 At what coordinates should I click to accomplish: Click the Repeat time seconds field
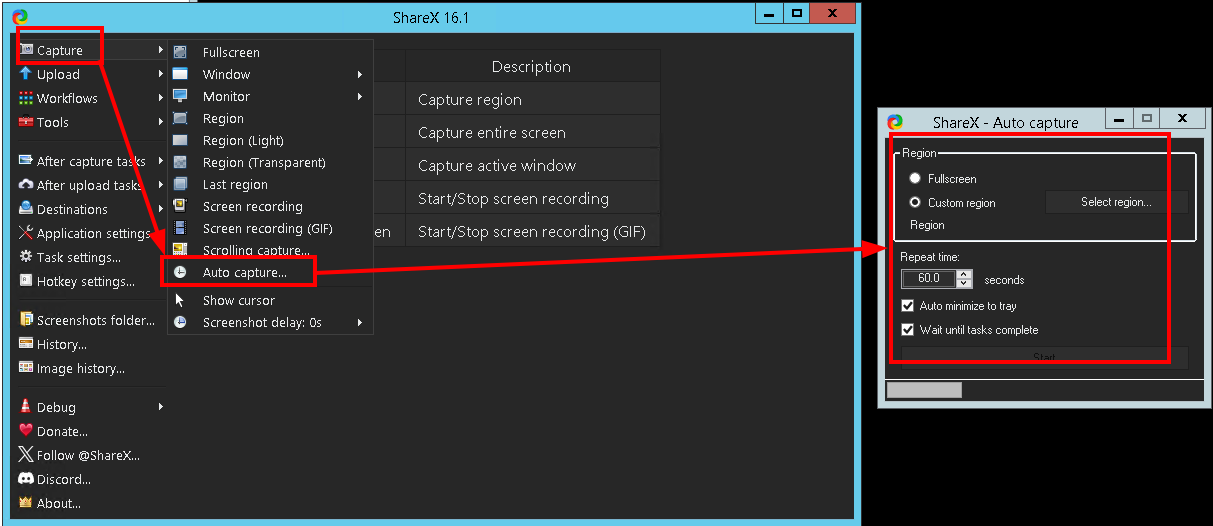point(929,279)
